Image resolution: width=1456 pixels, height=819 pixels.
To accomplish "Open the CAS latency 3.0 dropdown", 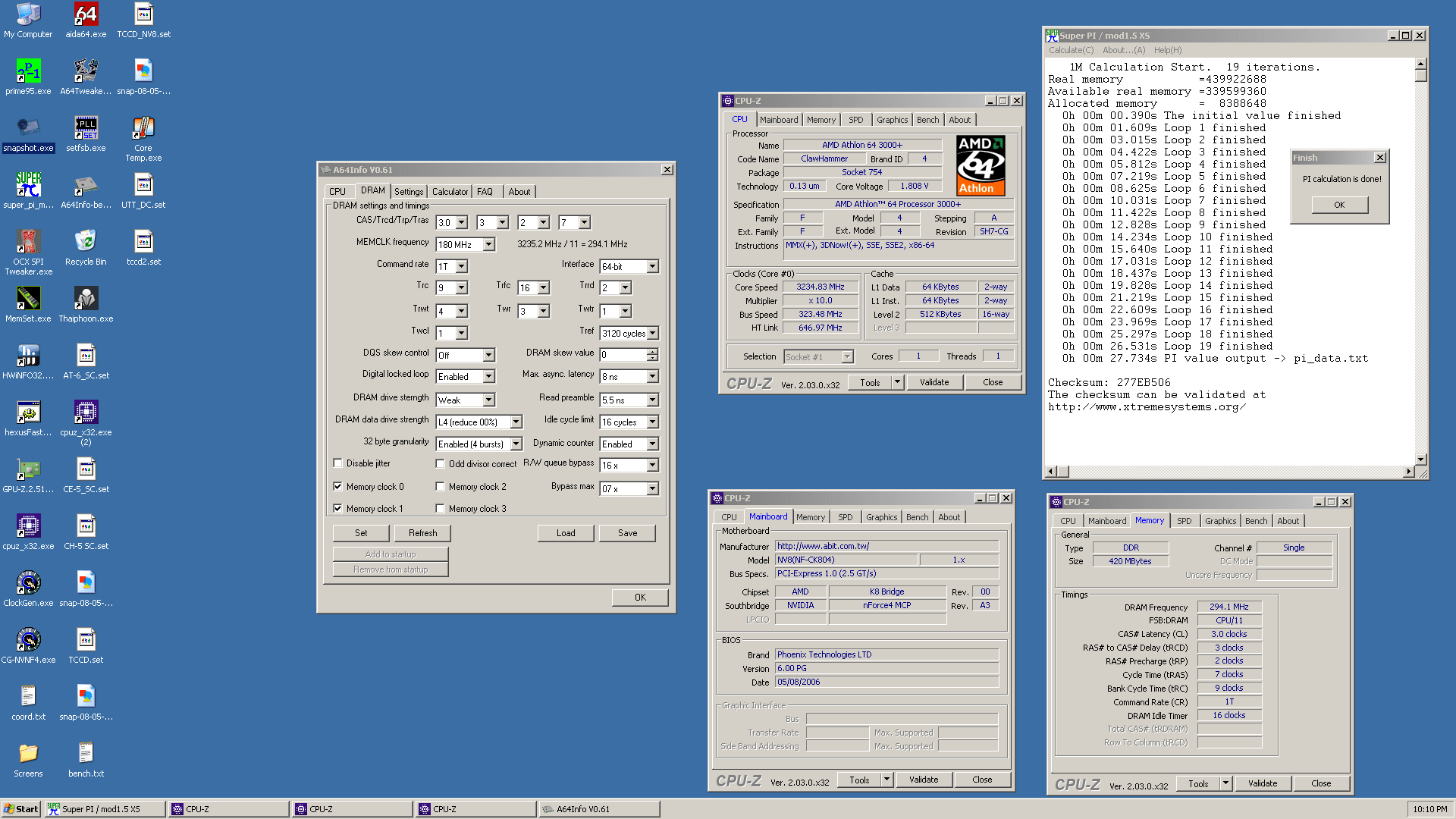I will (461, 222).
